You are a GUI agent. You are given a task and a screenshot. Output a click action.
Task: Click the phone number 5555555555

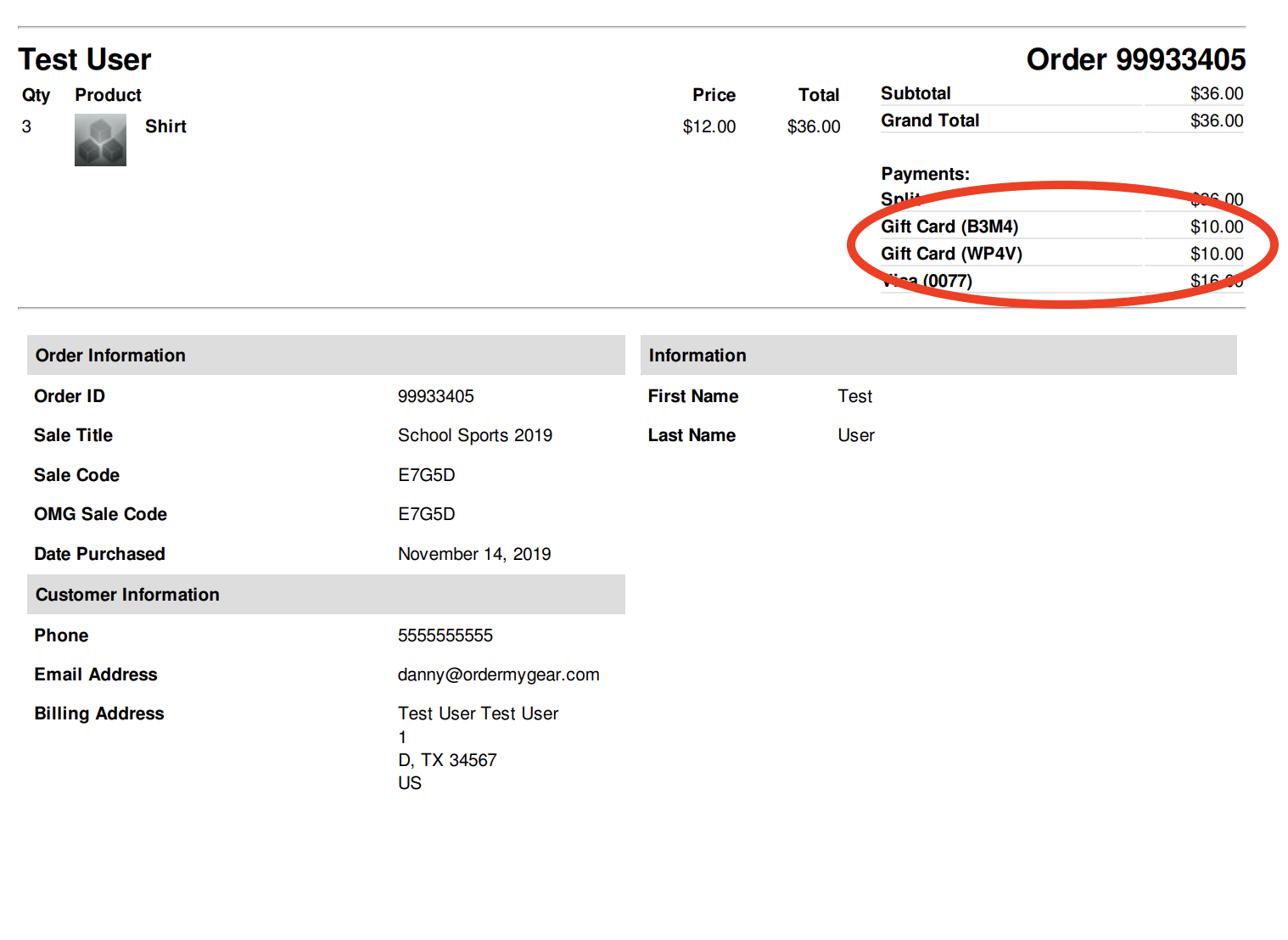click(x=445, y=635)
